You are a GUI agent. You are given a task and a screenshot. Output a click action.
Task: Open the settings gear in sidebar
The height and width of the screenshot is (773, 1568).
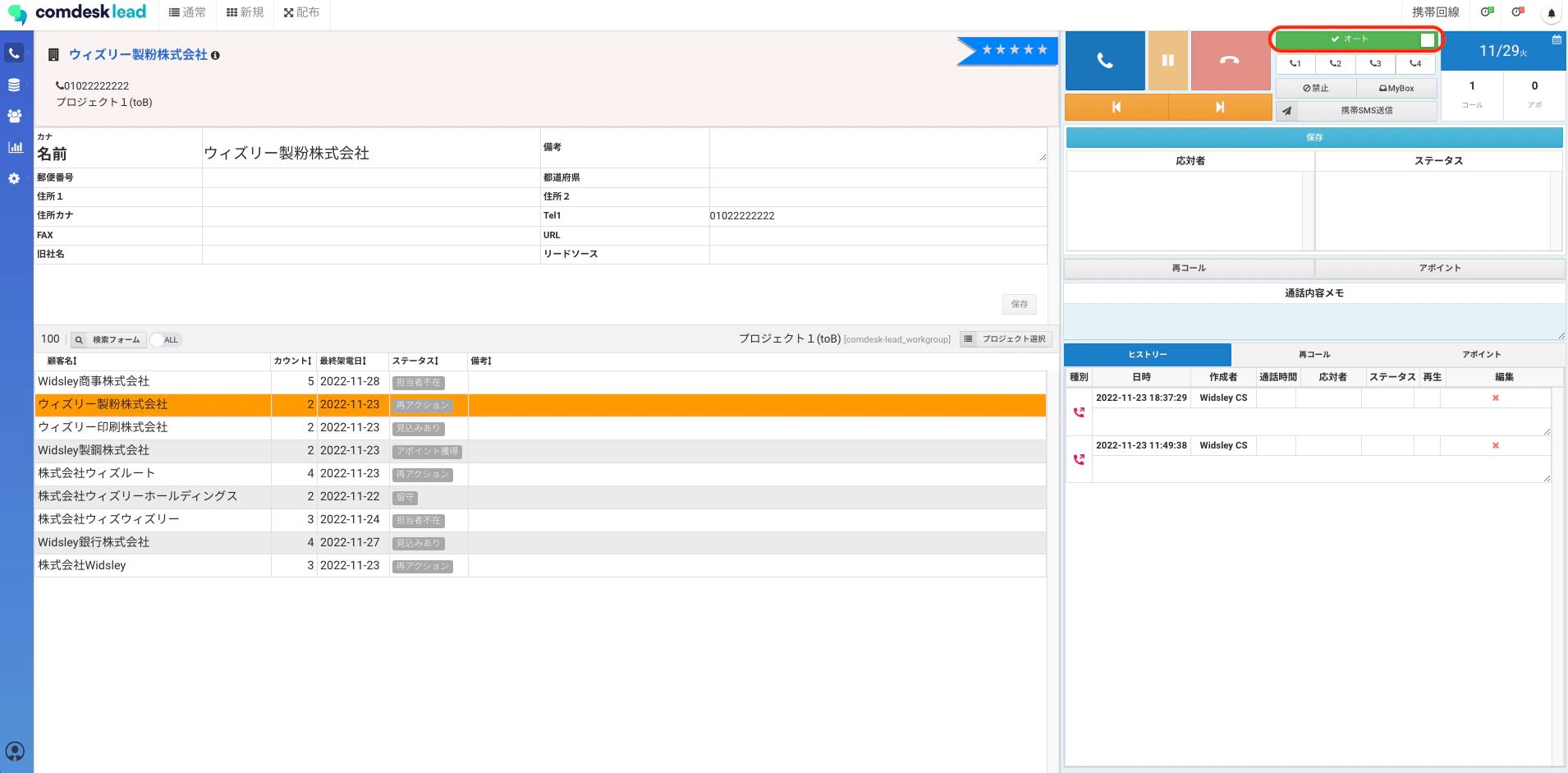point(14,178)
